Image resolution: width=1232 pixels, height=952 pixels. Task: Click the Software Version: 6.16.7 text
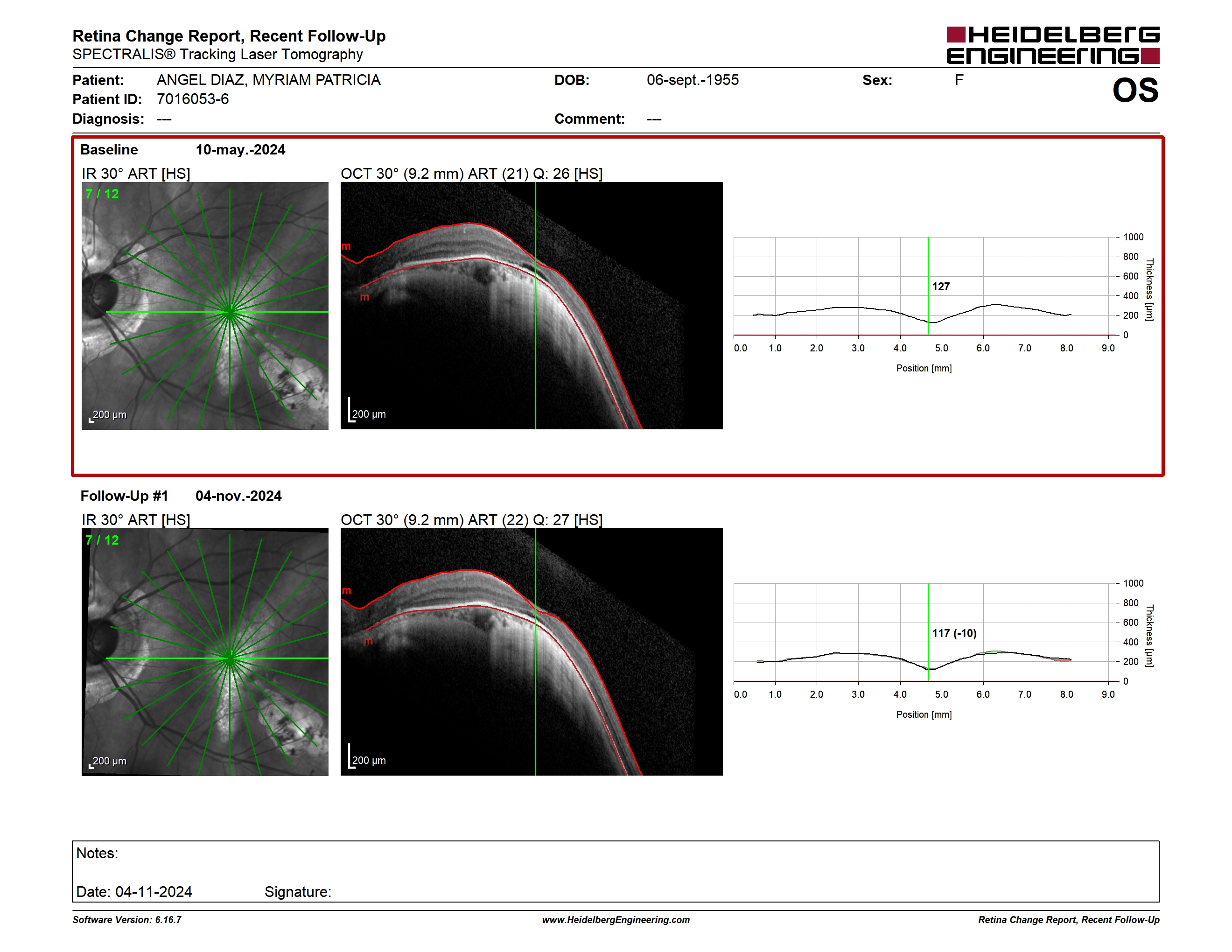tap(127, 920)
